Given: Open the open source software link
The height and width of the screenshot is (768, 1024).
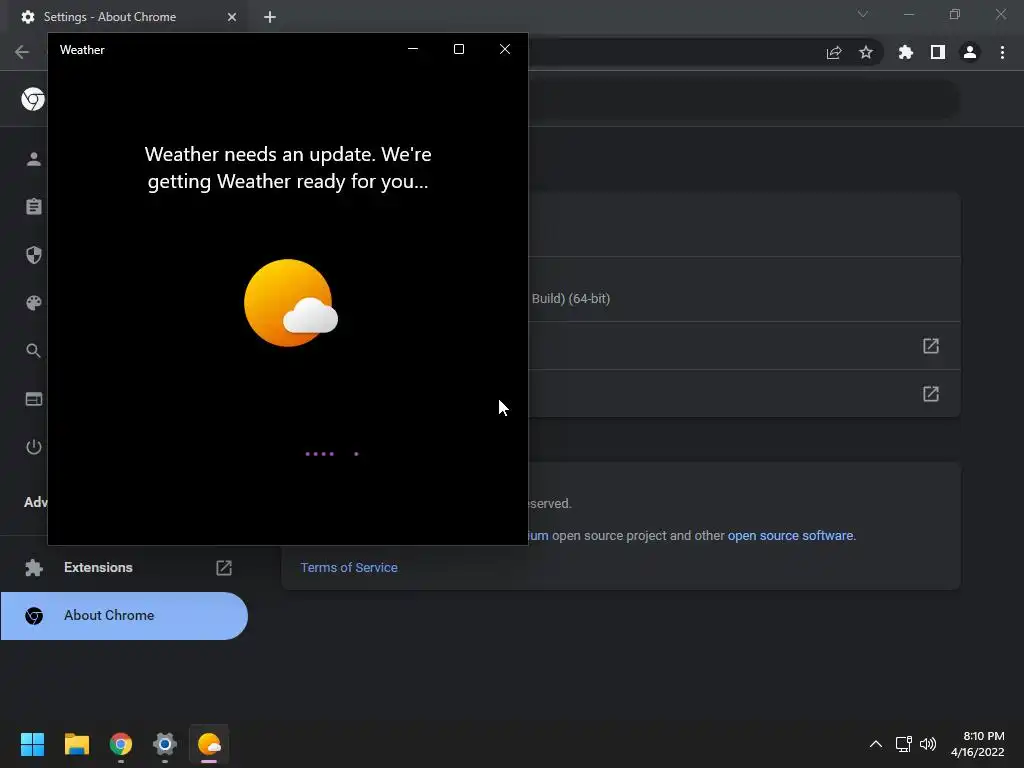Looking at the screenshot, I should 790,536.
